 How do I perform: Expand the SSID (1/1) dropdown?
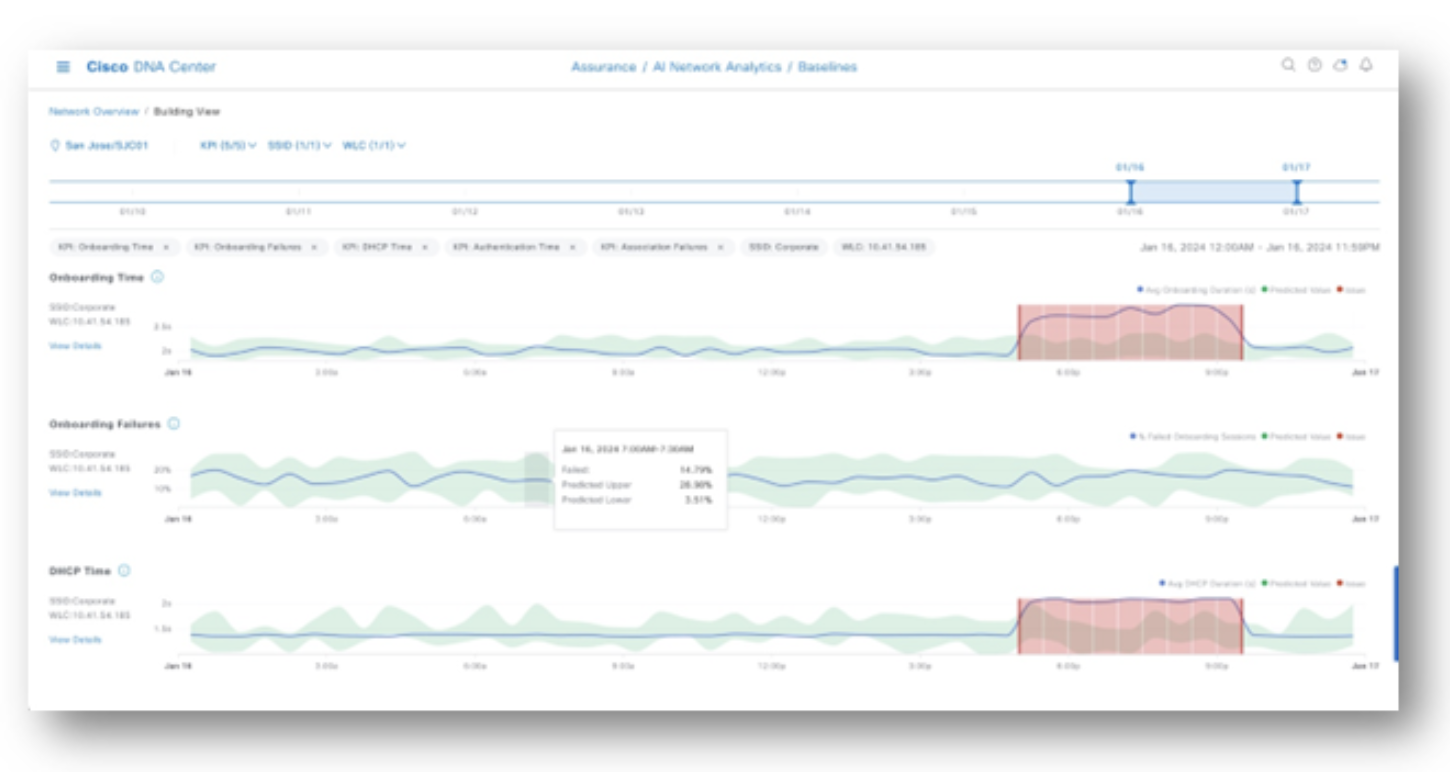coord(299,146)
